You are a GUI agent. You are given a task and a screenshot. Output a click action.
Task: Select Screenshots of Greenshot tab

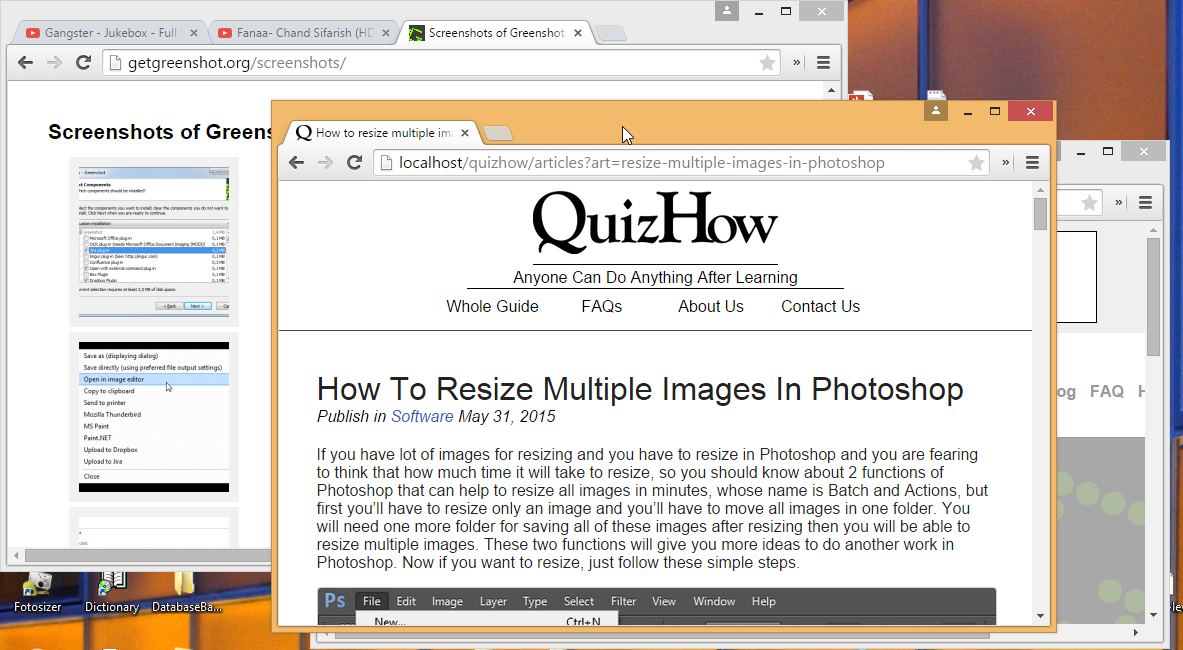coord(496,32)
